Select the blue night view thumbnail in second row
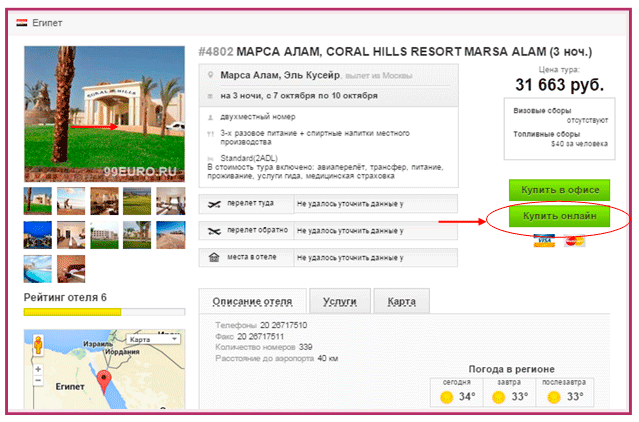The image size is (639, 422). pyautogui.click(x=38, y=235)
